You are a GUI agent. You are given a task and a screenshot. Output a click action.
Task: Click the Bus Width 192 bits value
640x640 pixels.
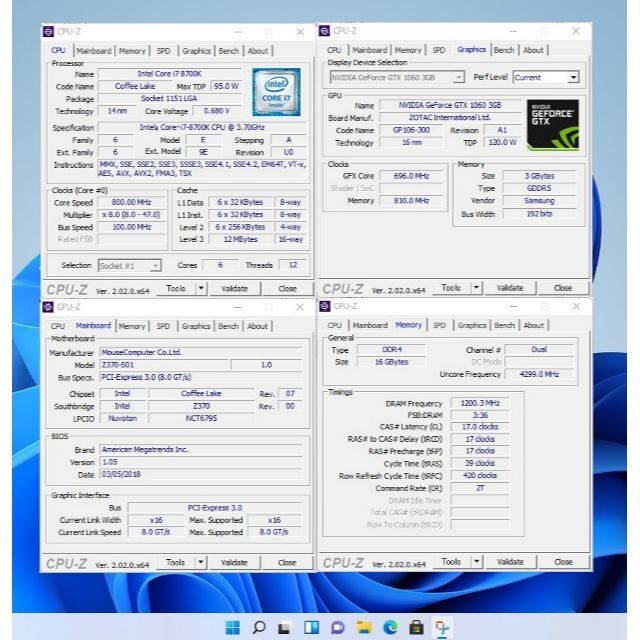(539, 213)
